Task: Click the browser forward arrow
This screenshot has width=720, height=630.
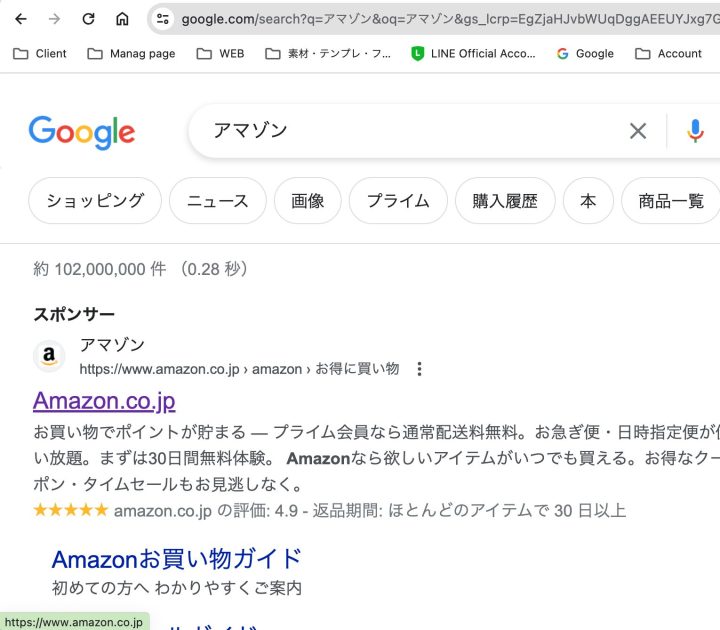Action: click(54, 19)
